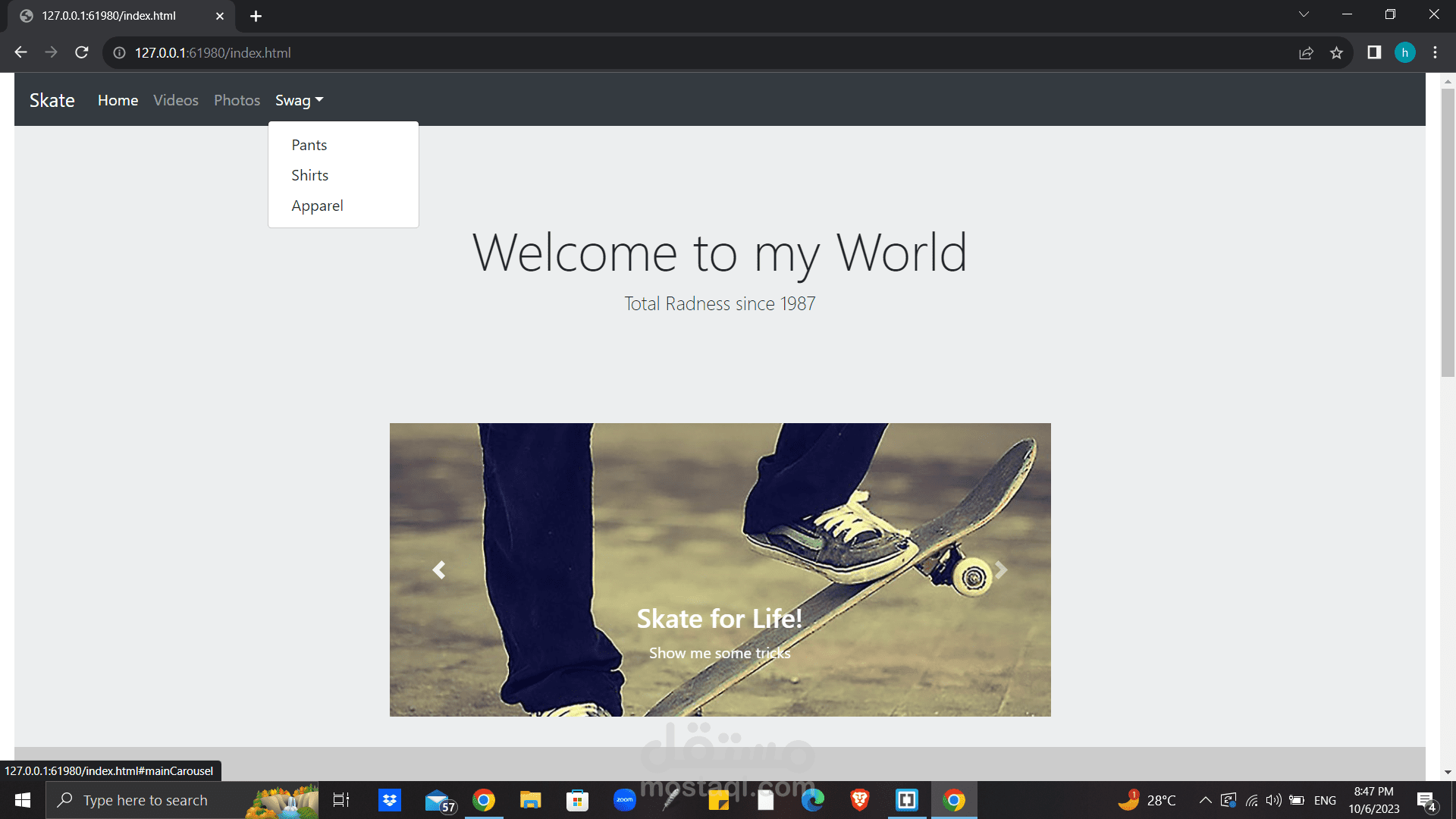View site information icon

[x=119, y=52]
